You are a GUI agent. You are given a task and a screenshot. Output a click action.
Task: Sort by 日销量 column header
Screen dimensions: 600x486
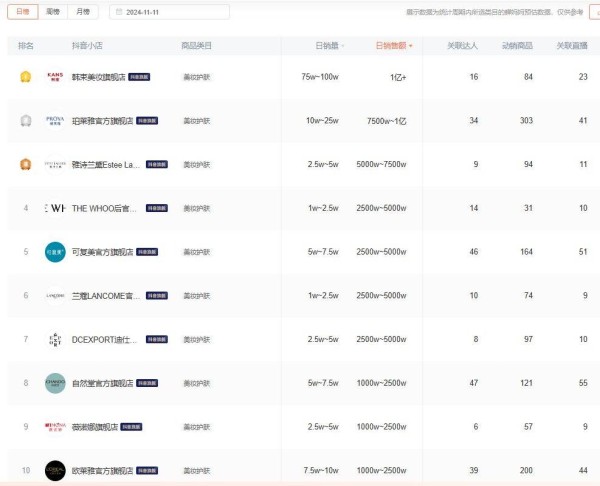tap(329, 46)
